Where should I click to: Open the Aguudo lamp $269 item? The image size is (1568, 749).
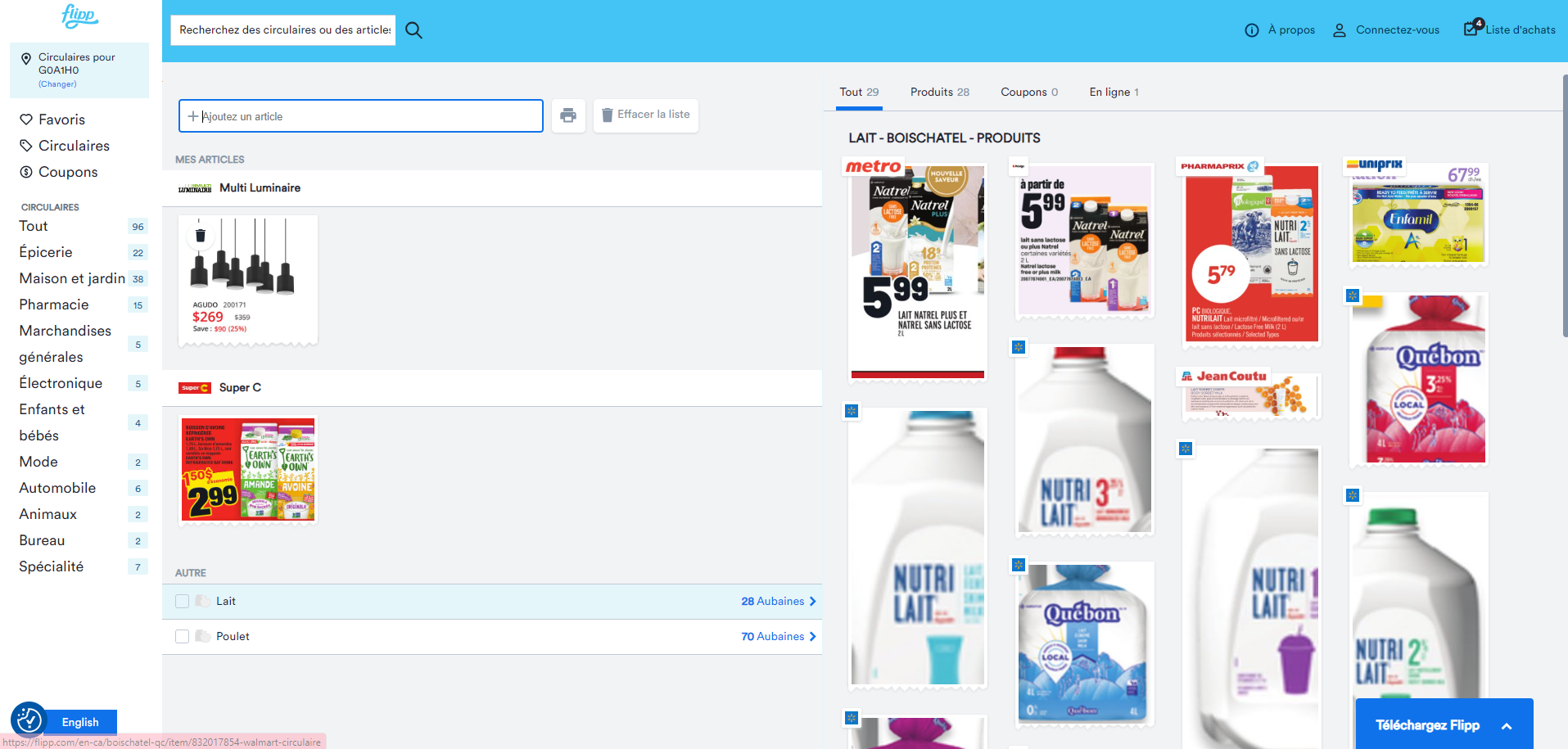248,279
